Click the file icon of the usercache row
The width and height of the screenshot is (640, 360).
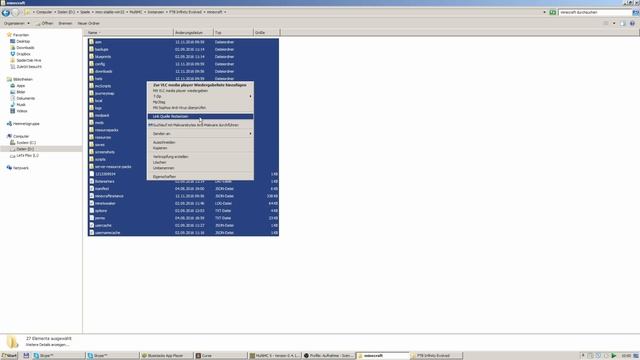(91, 225)
